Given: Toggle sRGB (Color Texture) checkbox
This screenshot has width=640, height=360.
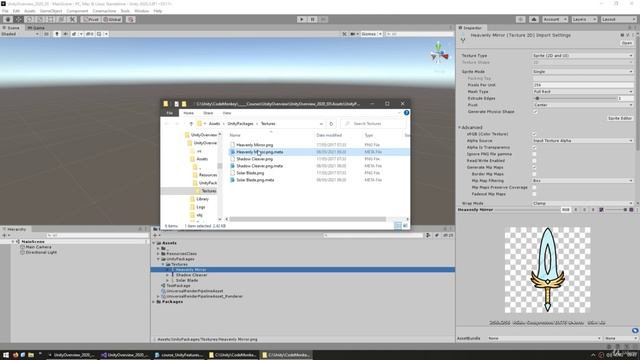Looking at the screenshot, I should coord(535,134).
